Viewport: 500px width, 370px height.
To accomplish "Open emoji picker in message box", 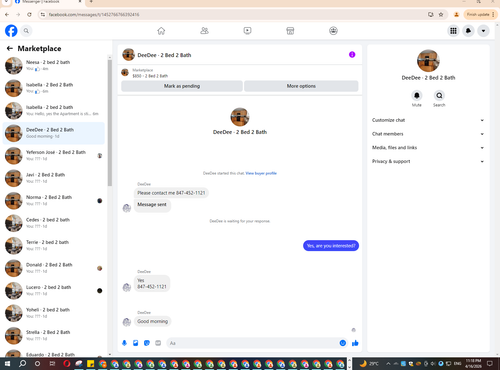I will [x=343, y=343].
